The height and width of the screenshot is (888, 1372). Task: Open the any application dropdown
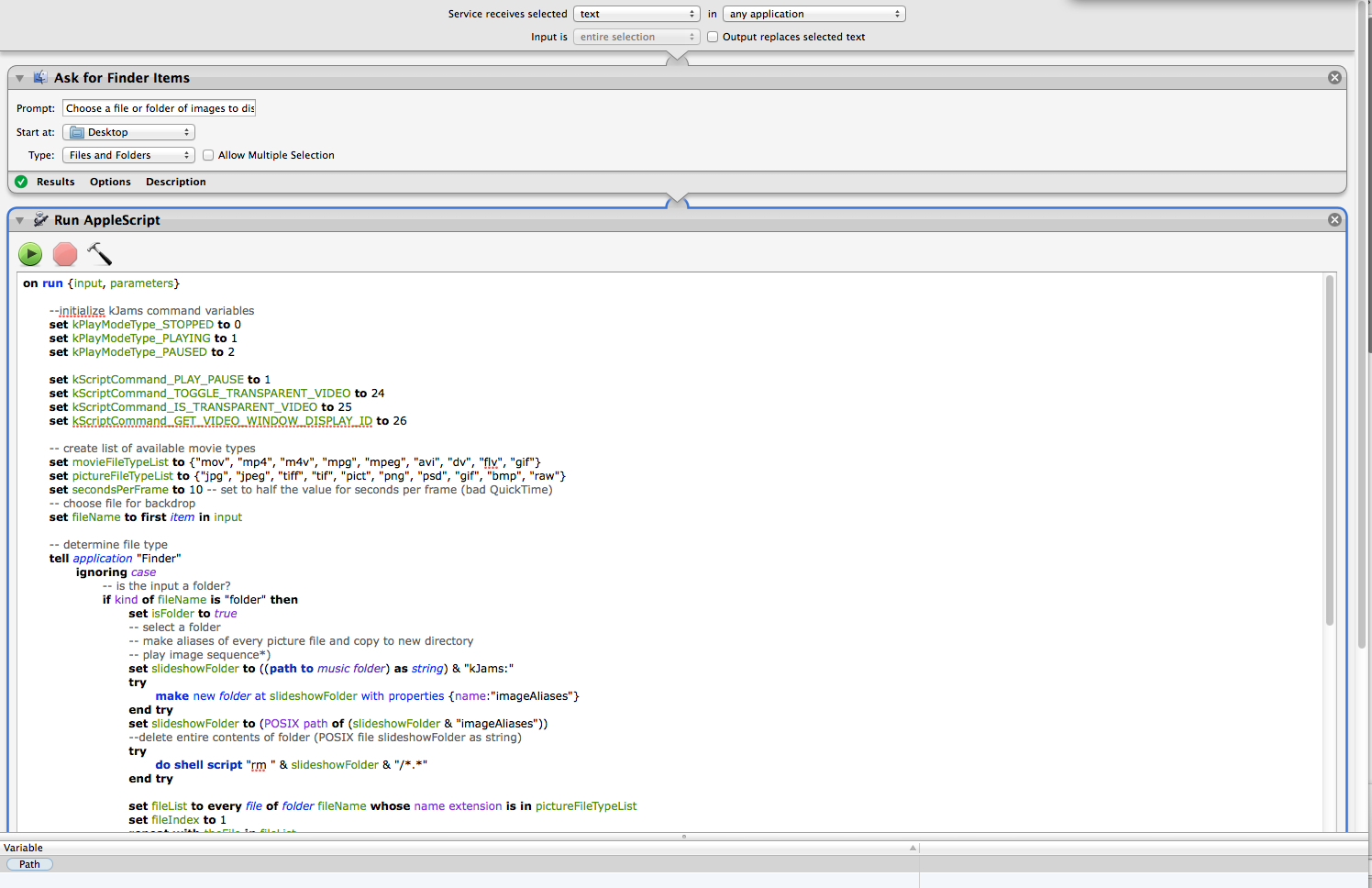coord(813,14)
